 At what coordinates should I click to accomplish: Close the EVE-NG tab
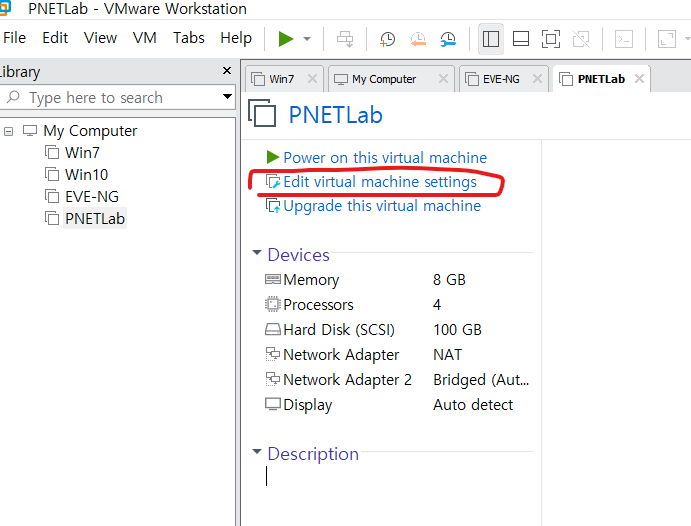coord(537,79)
